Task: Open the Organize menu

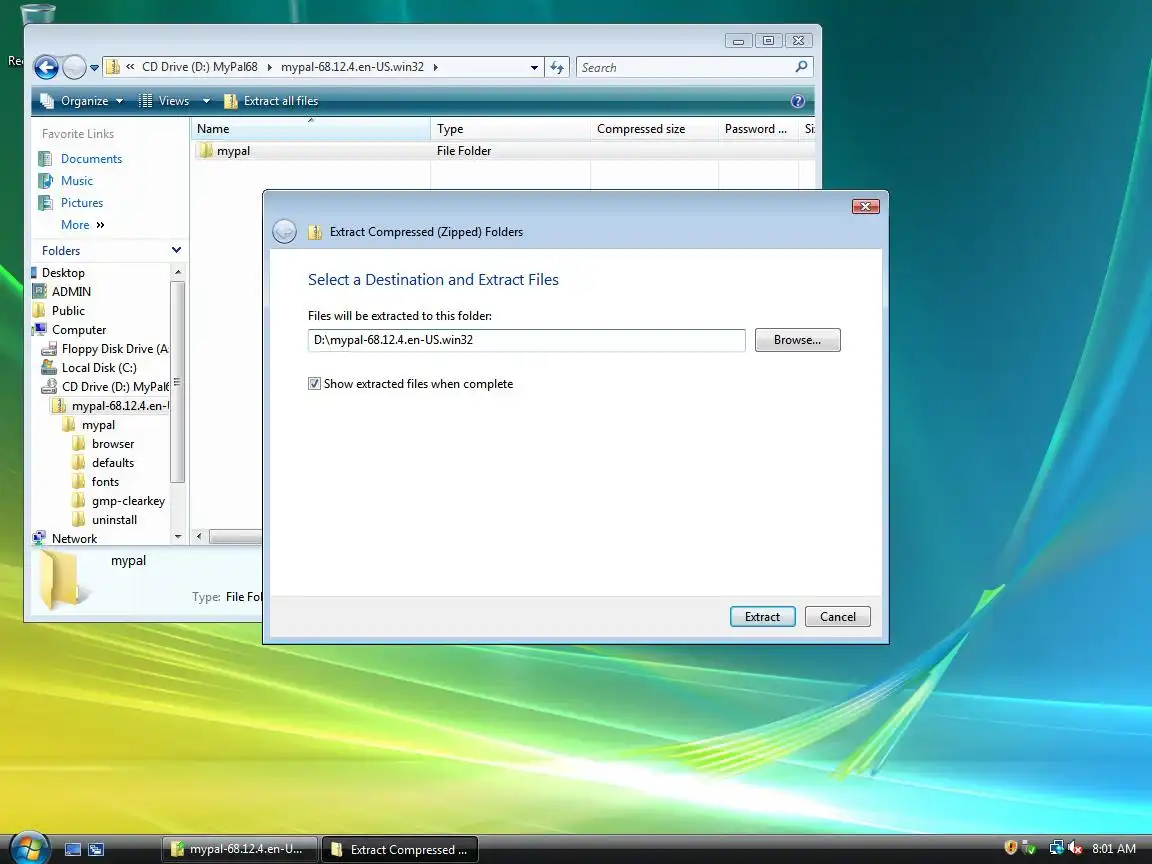Action: click(82, 101)
